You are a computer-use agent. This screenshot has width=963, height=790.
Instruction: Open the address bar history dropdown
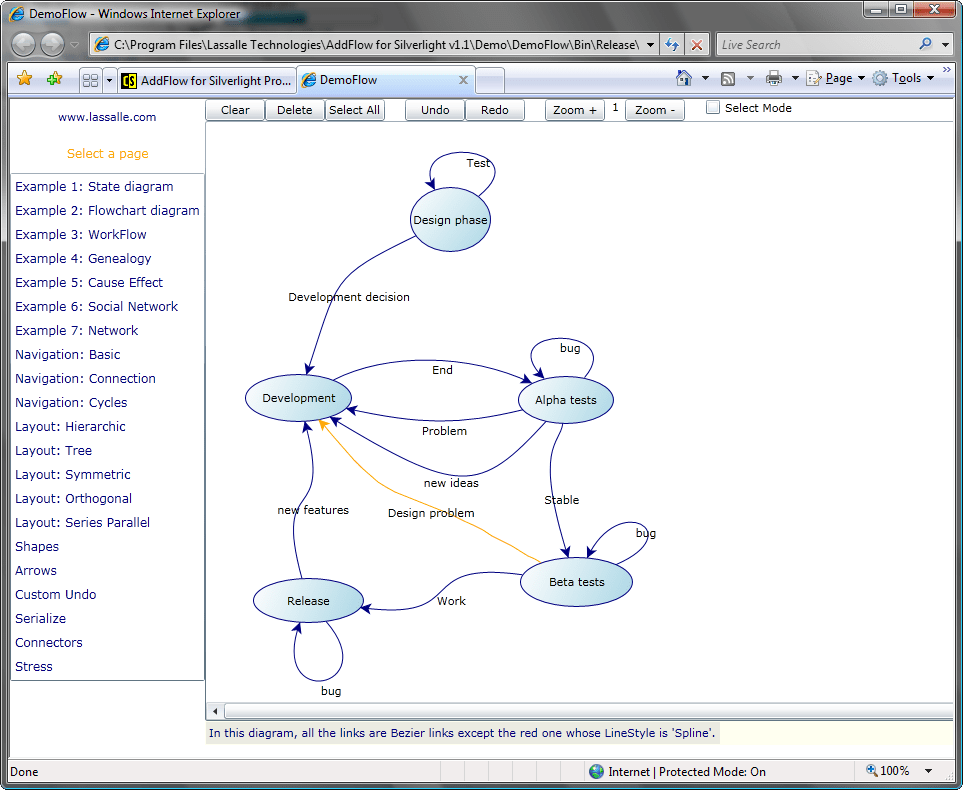(x=648, y=44)
